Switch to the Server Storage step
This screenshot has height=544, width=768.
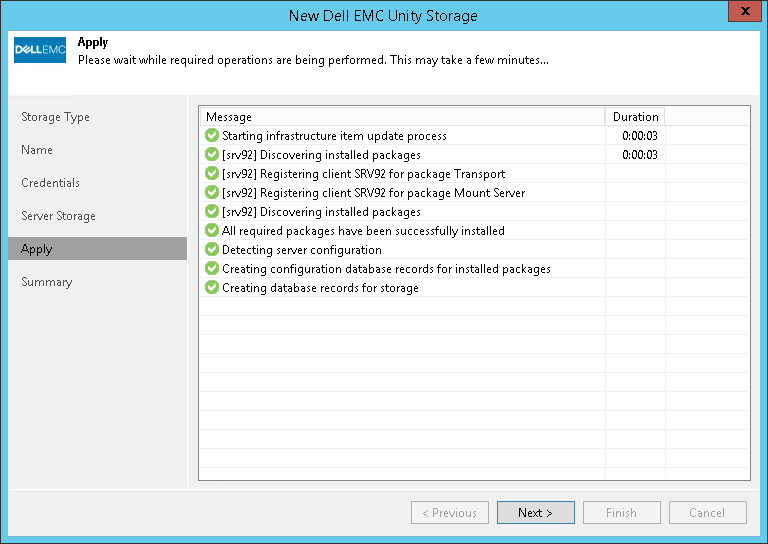(x=58, y=216)
